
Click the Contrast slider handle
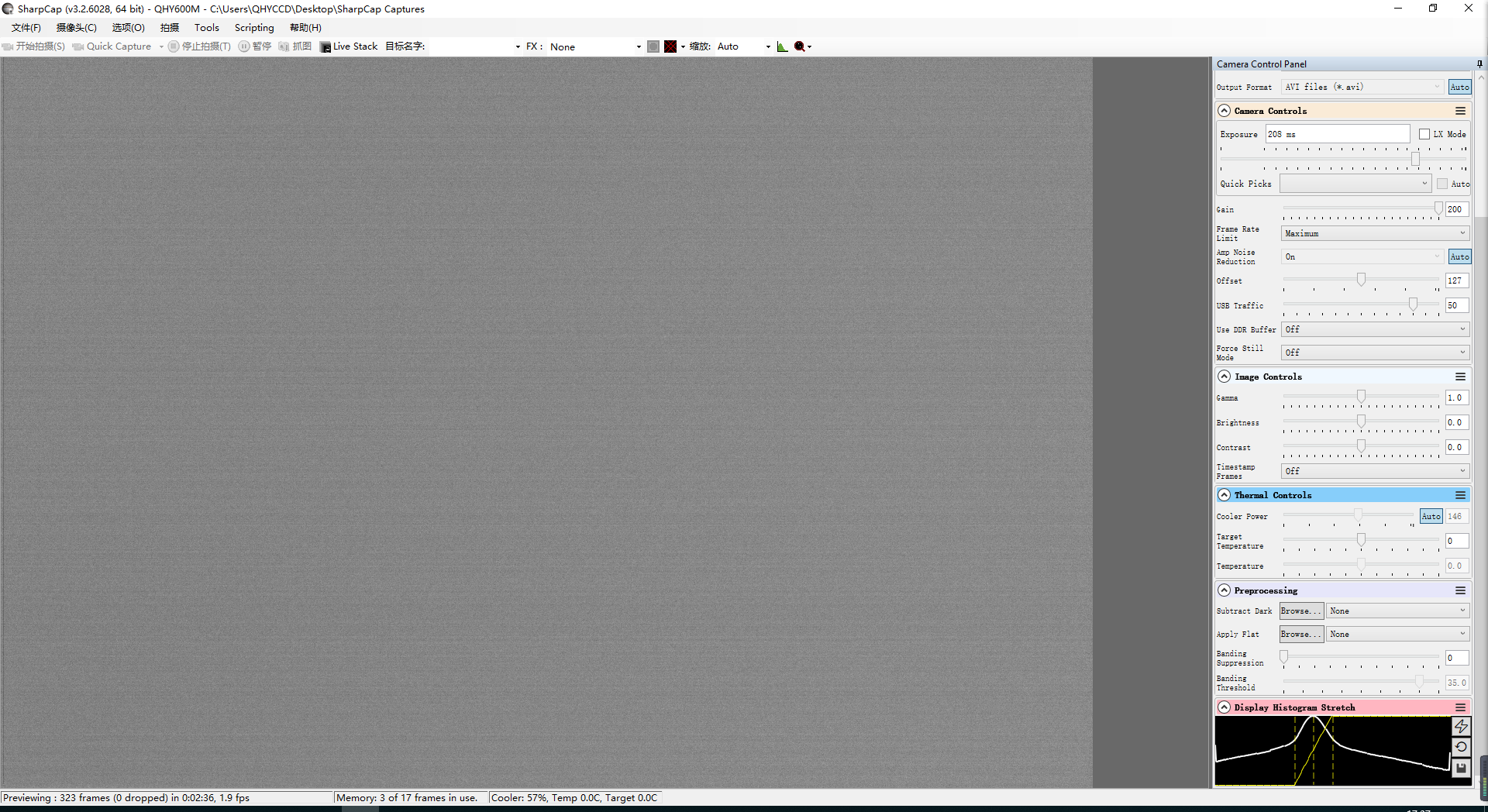[x=1361, y=446]
